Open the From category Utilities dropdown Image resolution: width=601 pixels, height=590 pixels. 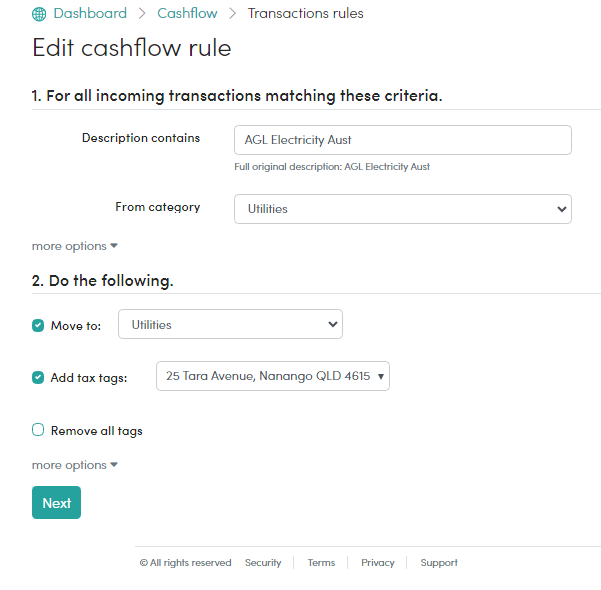(x=403, y=209)
